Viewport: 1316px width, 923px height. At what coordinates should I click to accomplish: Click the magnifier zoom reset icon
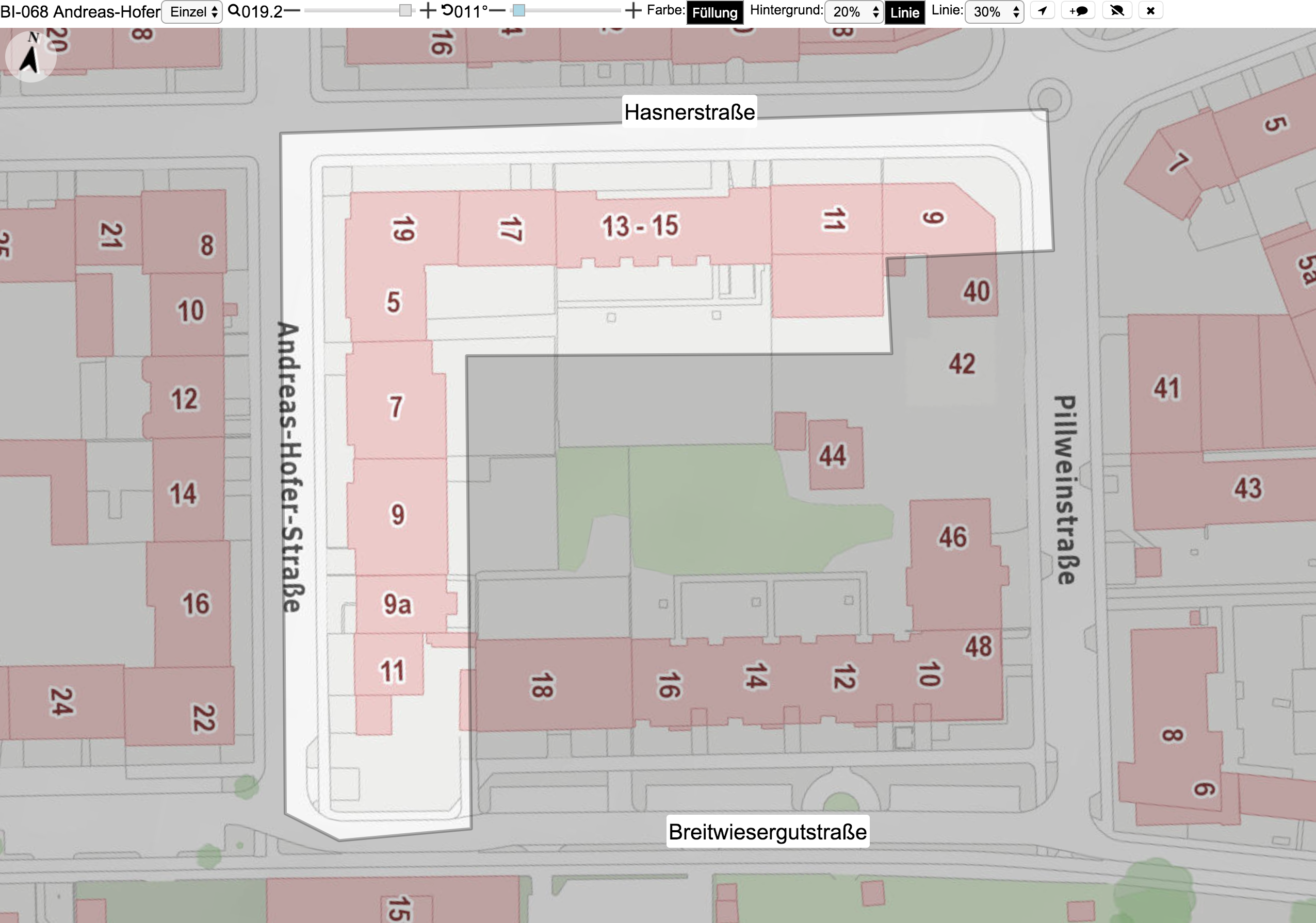[x=234, y=10]
